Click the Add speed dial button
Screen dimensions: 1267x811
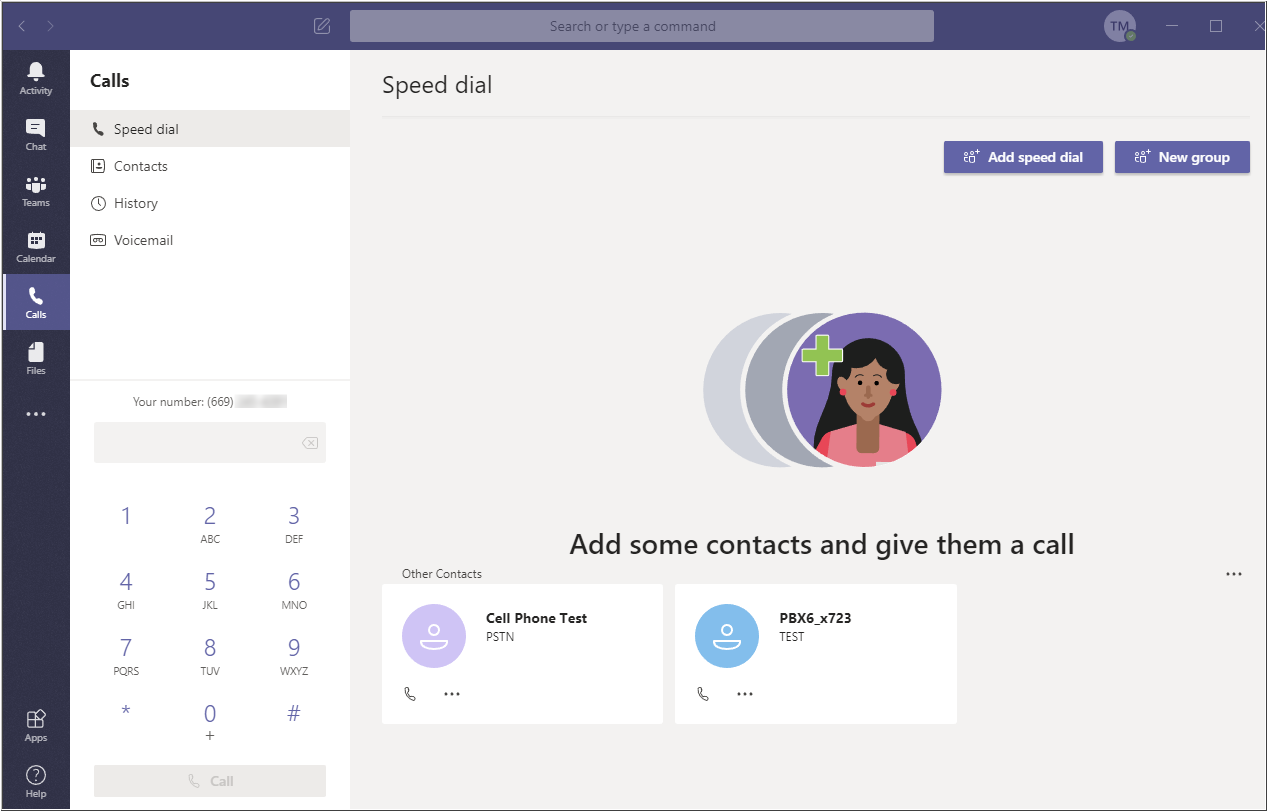1023,157
